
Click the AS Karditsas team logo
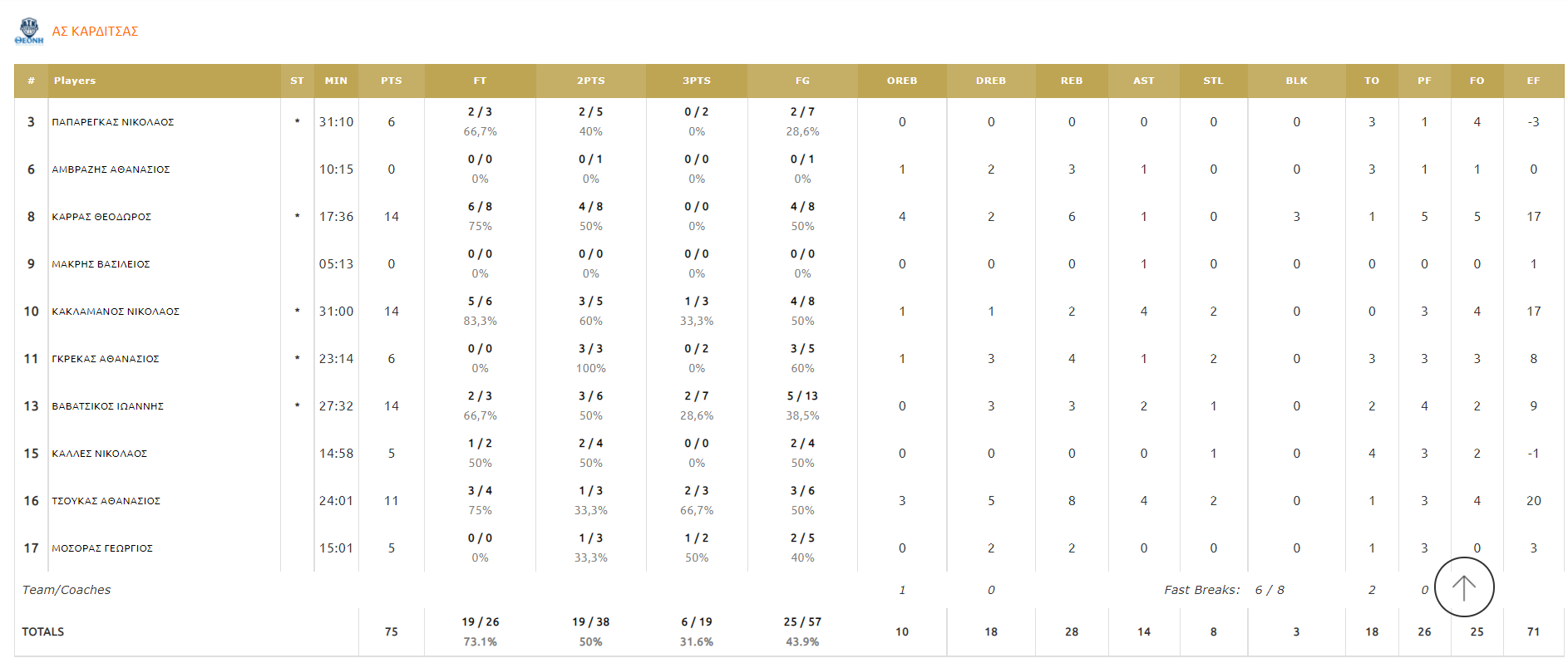tap(29, 32)
